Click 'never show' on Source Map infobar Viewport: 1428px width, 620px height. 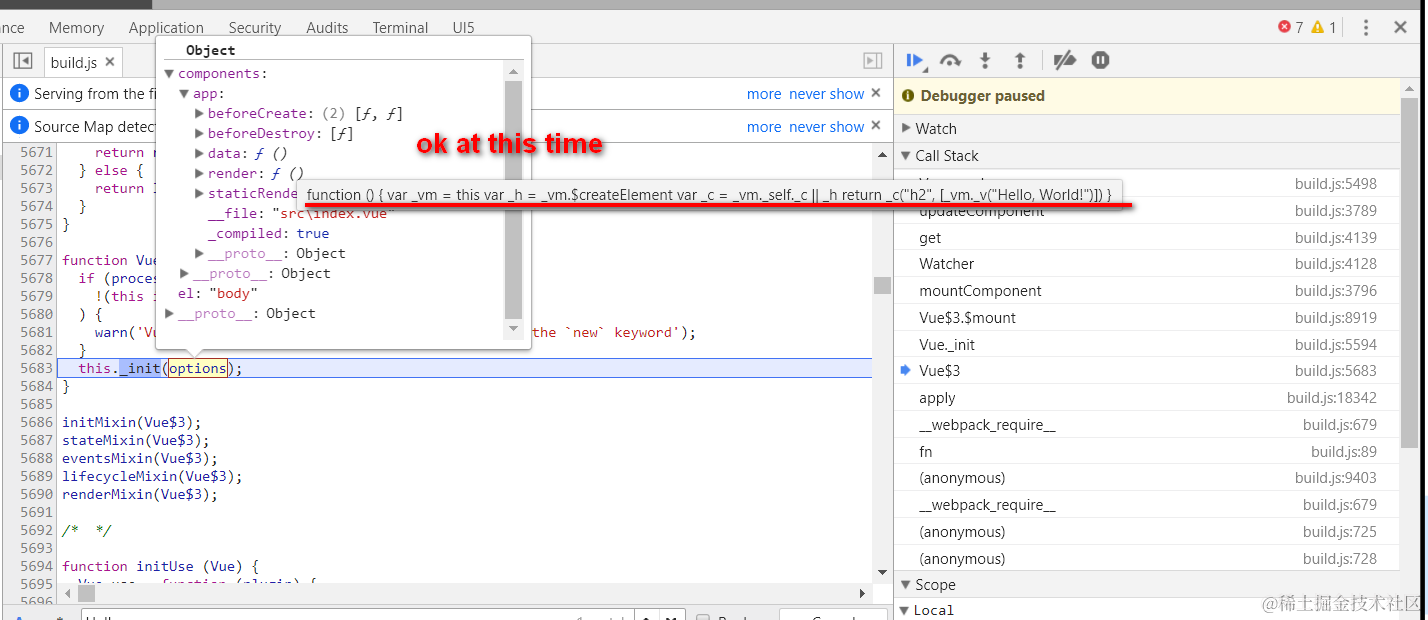(x=827, y=127)
